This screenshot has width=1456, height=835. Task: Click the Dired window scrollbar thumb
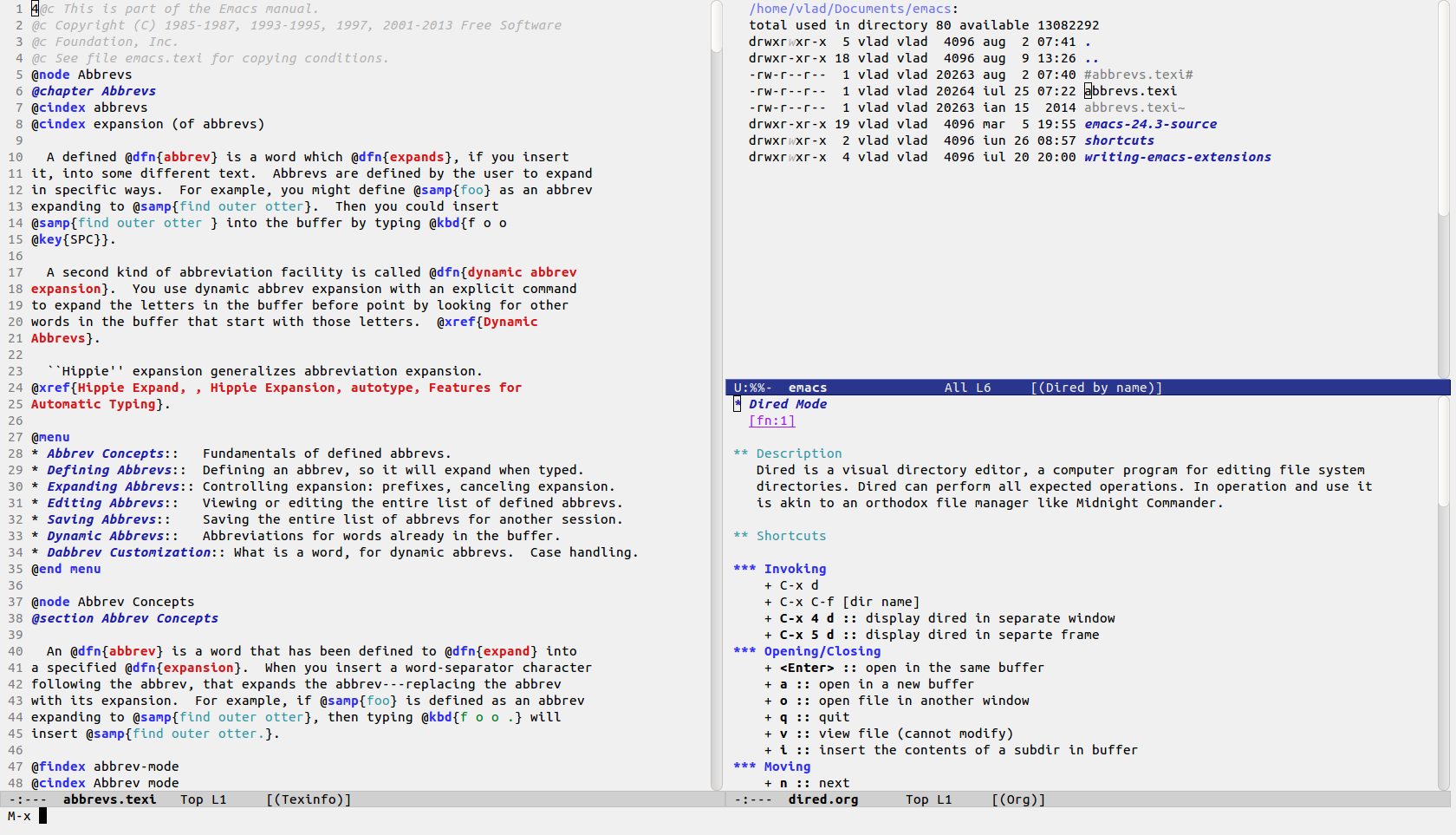[1444, 108]
